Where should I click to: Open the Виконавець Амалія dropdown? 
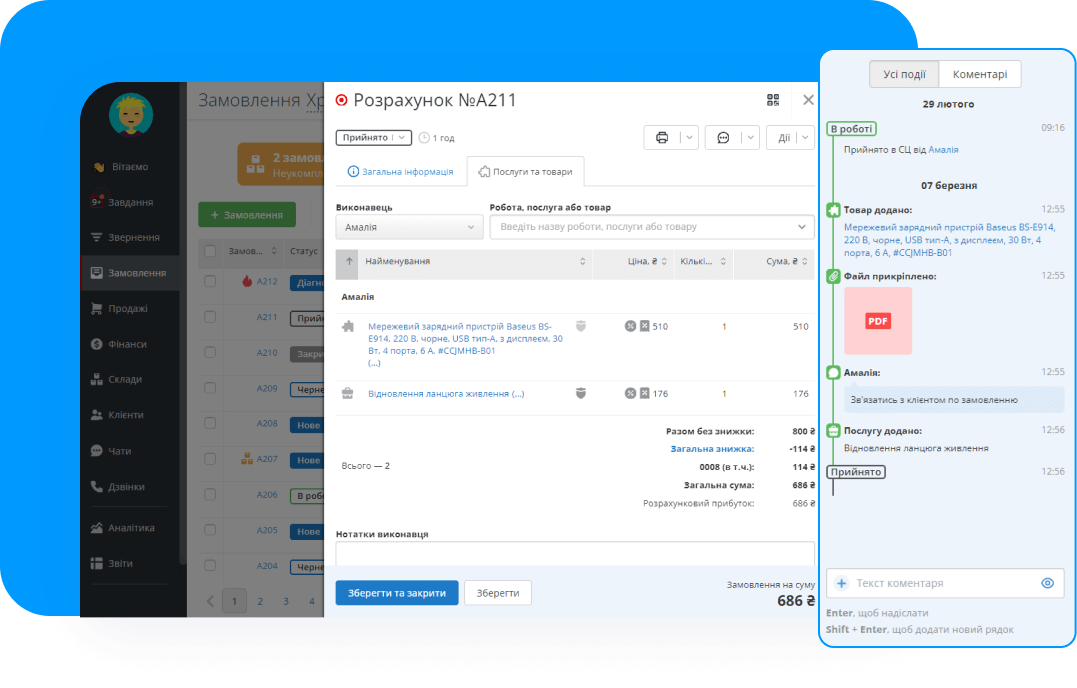[x=409, y=228]
